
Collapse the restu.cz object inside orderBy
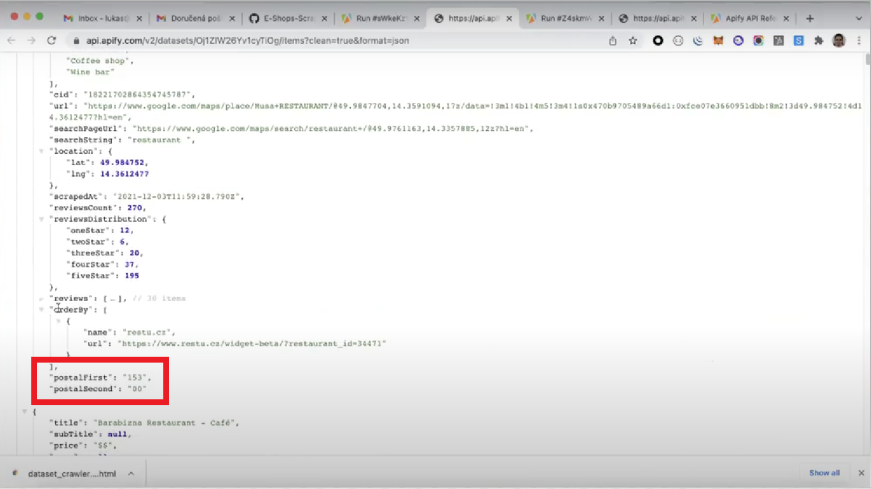[58, 321]
